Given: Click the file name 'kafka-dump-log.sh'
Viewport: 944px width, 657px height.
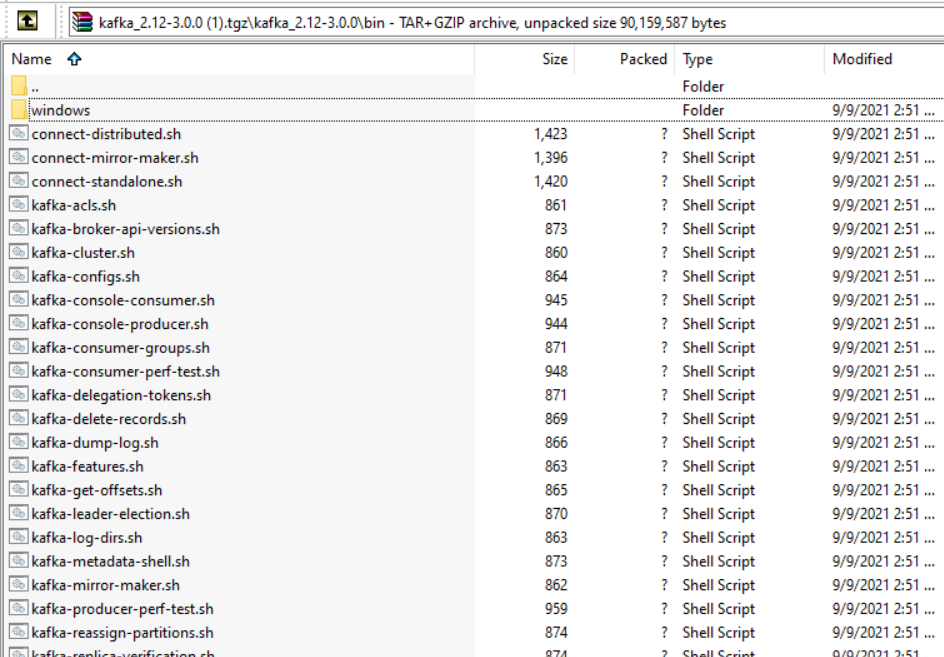Looking at the screenshot, I should [95, 443].
